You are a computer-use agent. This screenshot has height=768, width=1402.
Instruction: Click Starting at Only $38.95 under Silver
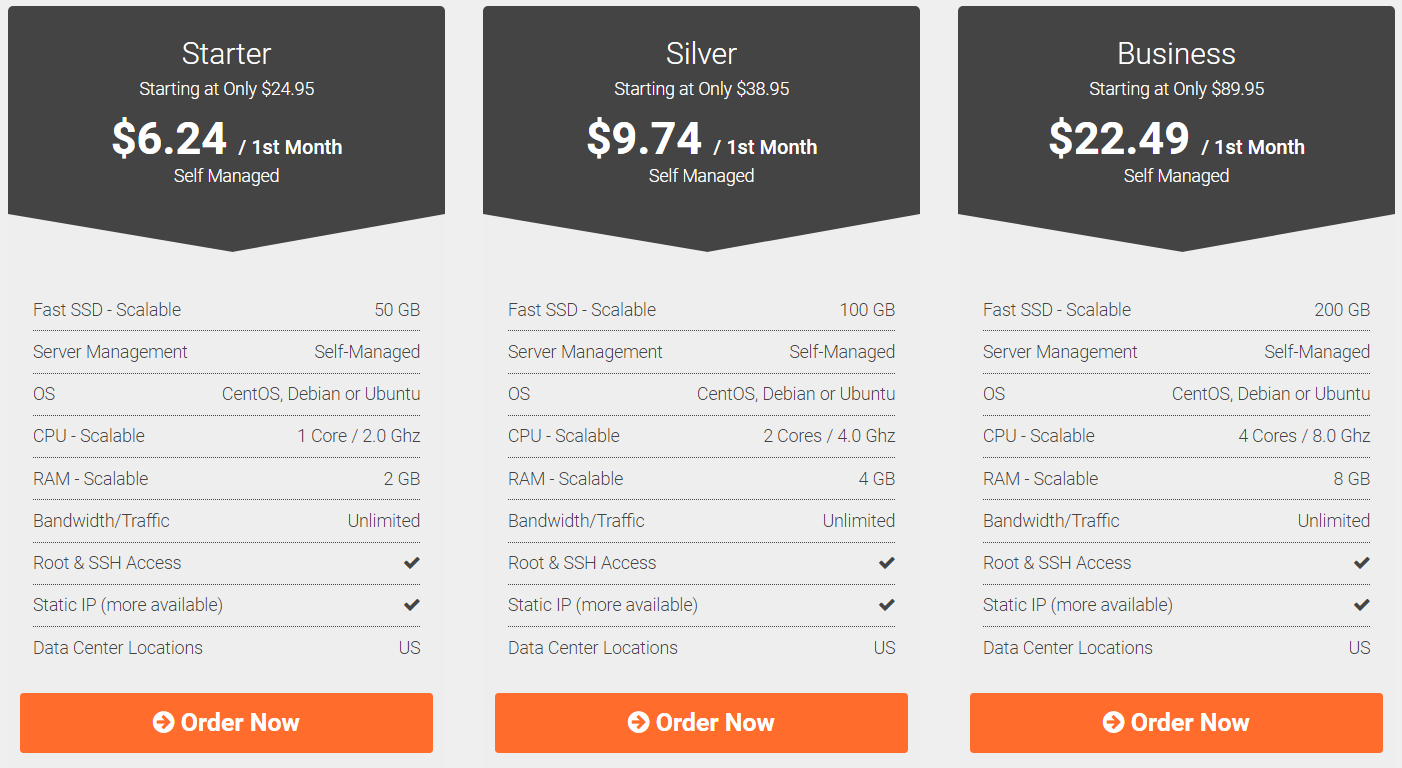701,88
